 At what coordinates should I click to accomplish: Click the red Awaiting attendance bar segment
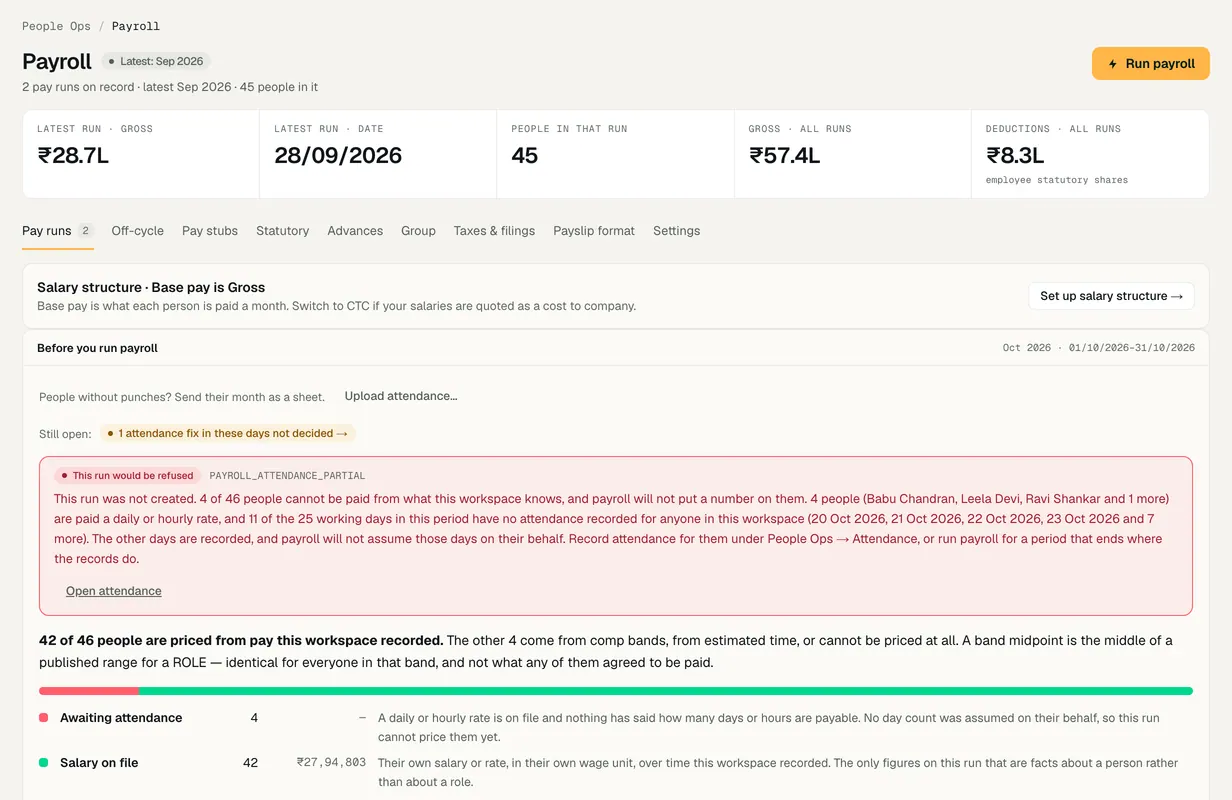tap(89, 691)
